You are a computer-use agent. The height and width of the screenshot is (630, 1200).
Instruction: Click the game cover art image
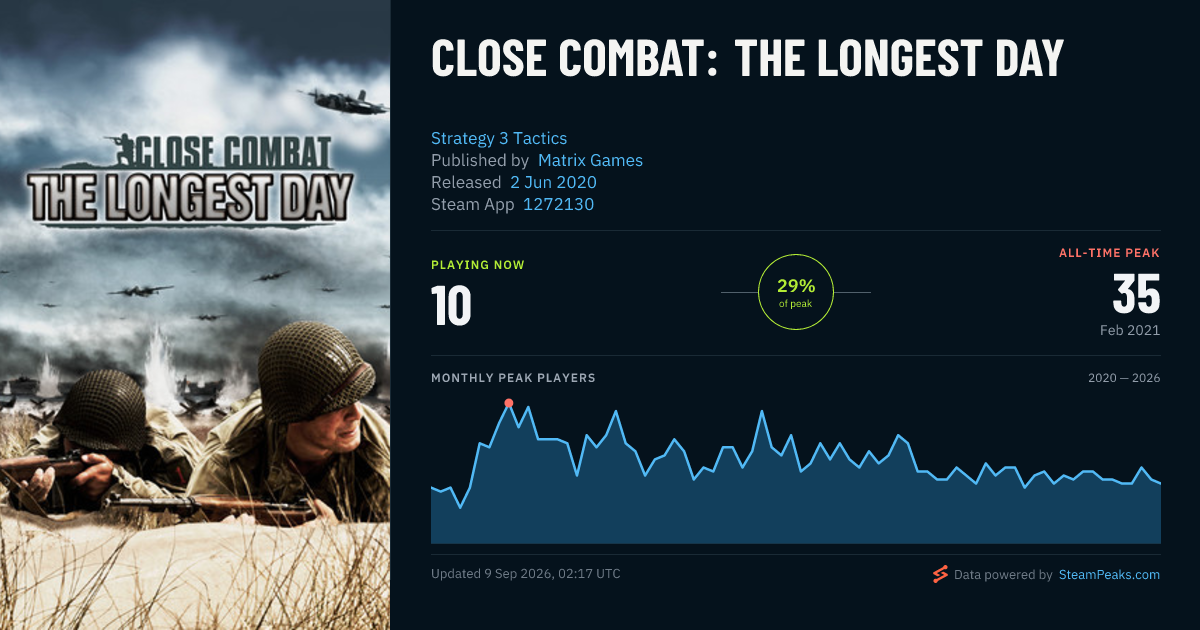click(x=195, y=315)
